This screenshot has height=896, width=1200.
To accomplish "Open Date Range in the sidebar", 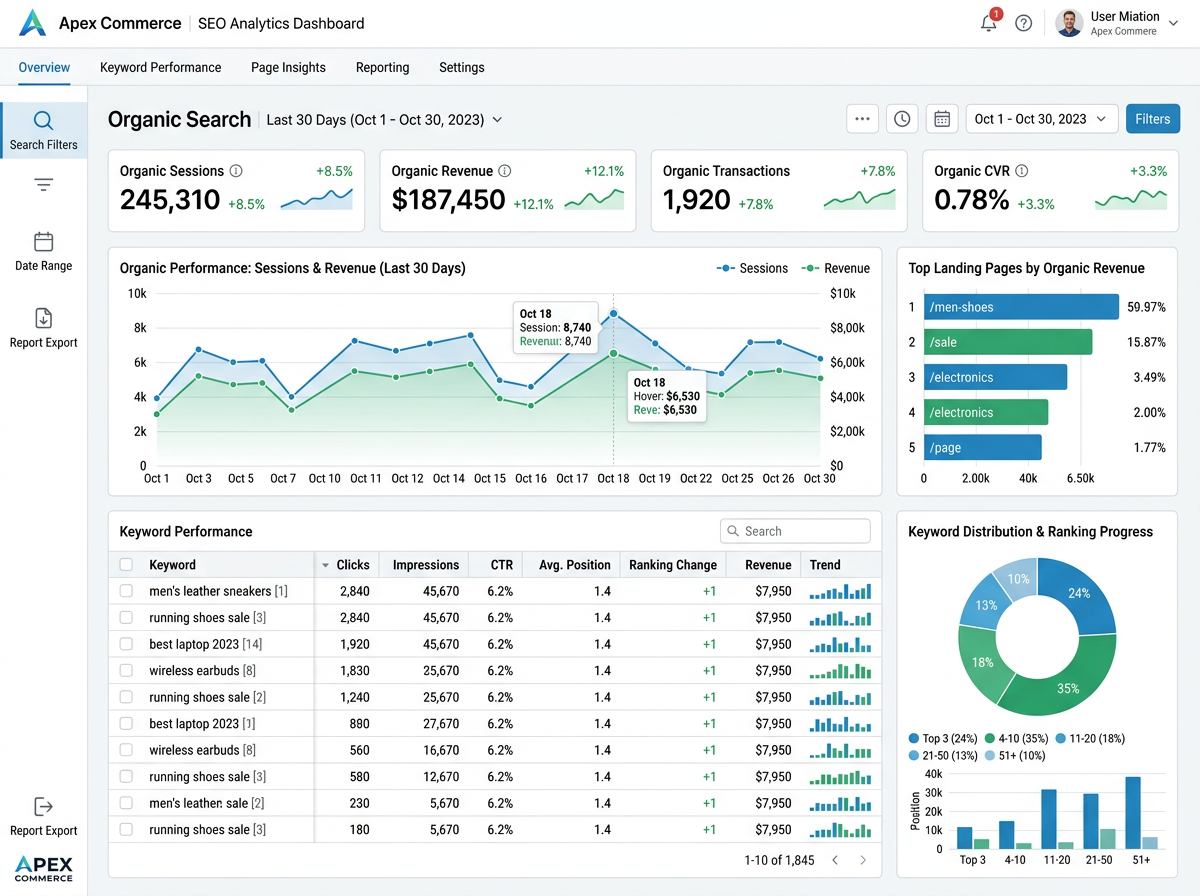I will coord(43,252).
